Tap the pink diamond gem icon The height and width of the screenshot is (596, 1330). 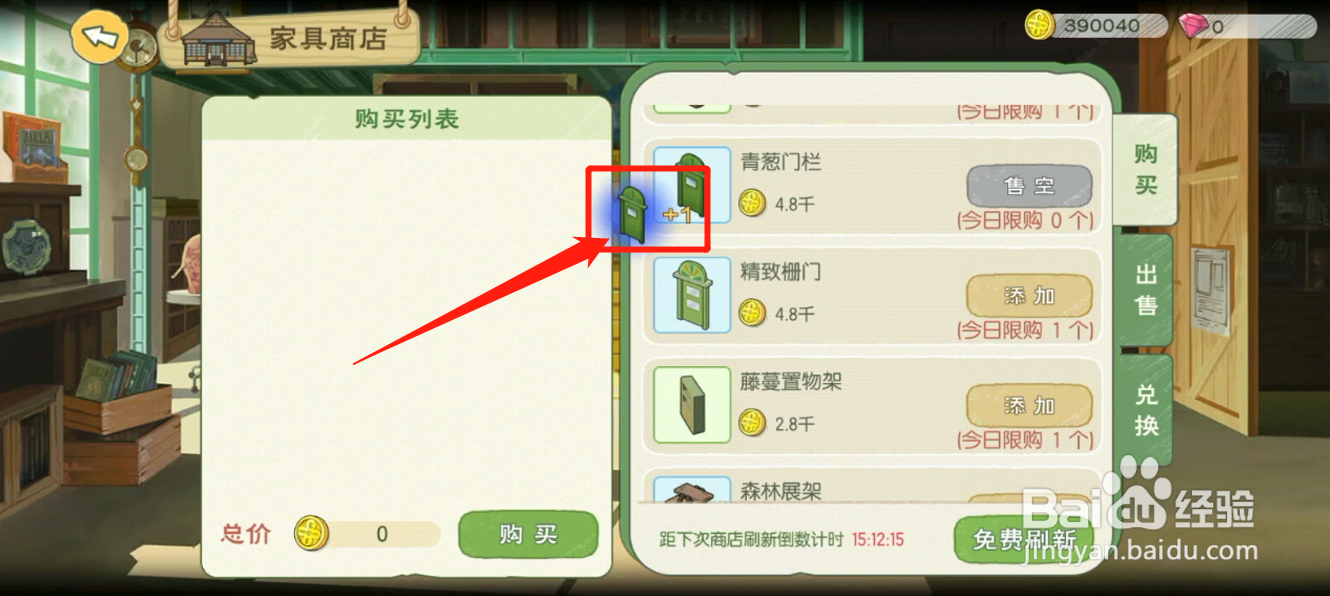(1194, 26)
